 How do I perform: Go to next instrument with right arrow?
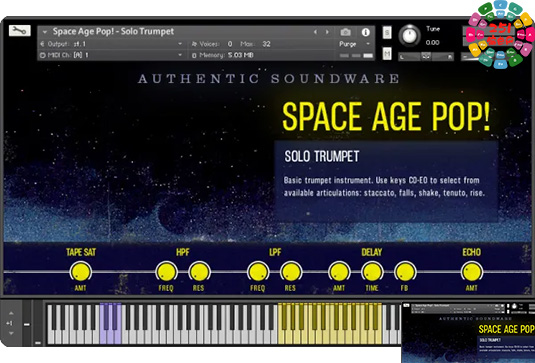pyautogui.click(x=327, y=32)
